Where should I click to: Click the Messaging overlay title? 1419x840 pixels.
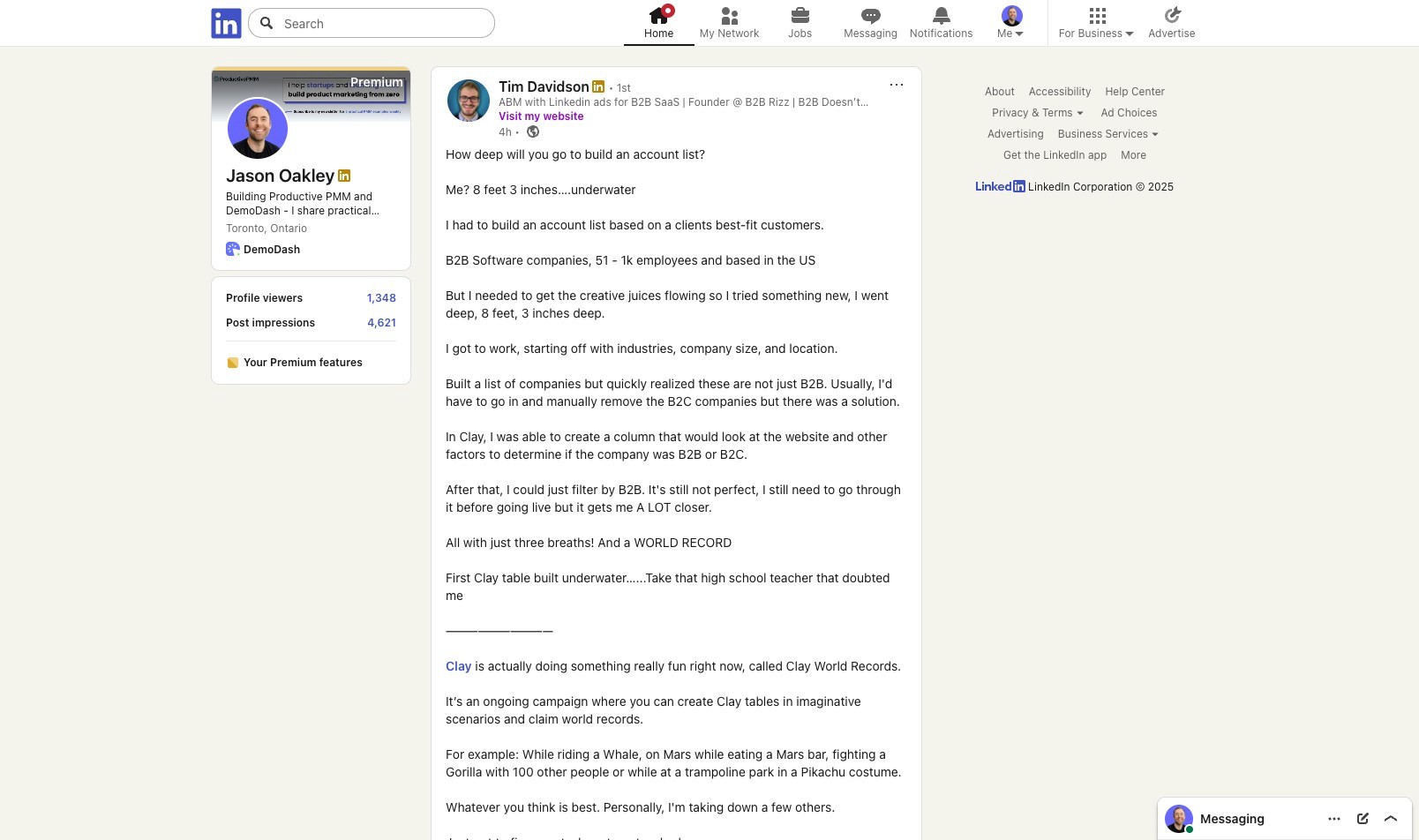pyautogui.click(x=1232, y=819)
